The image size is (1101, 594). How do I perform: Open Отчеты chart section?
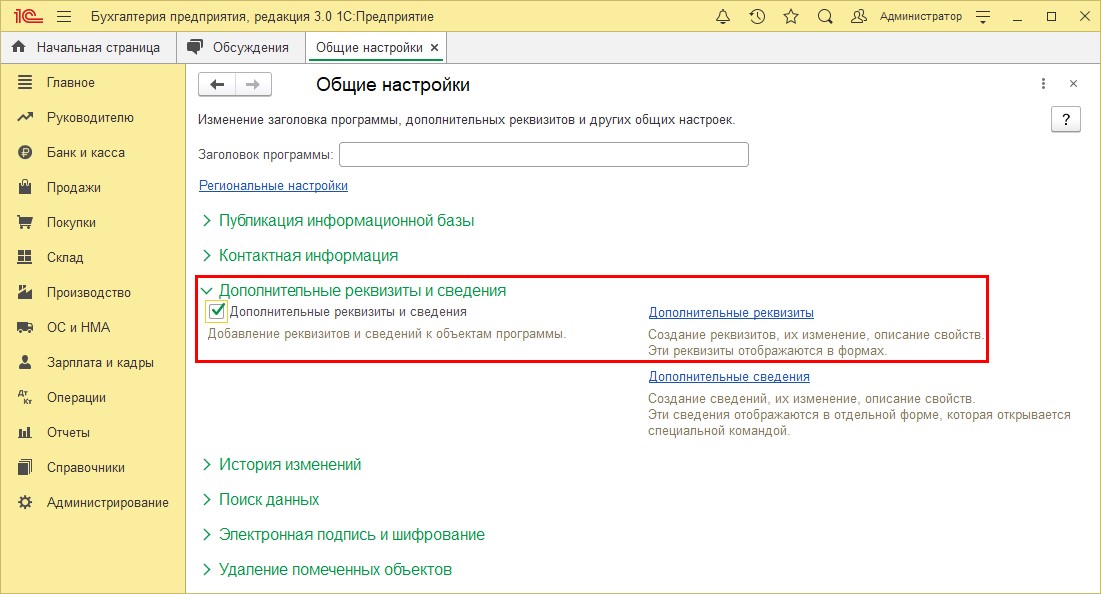(x=68, y=432)
